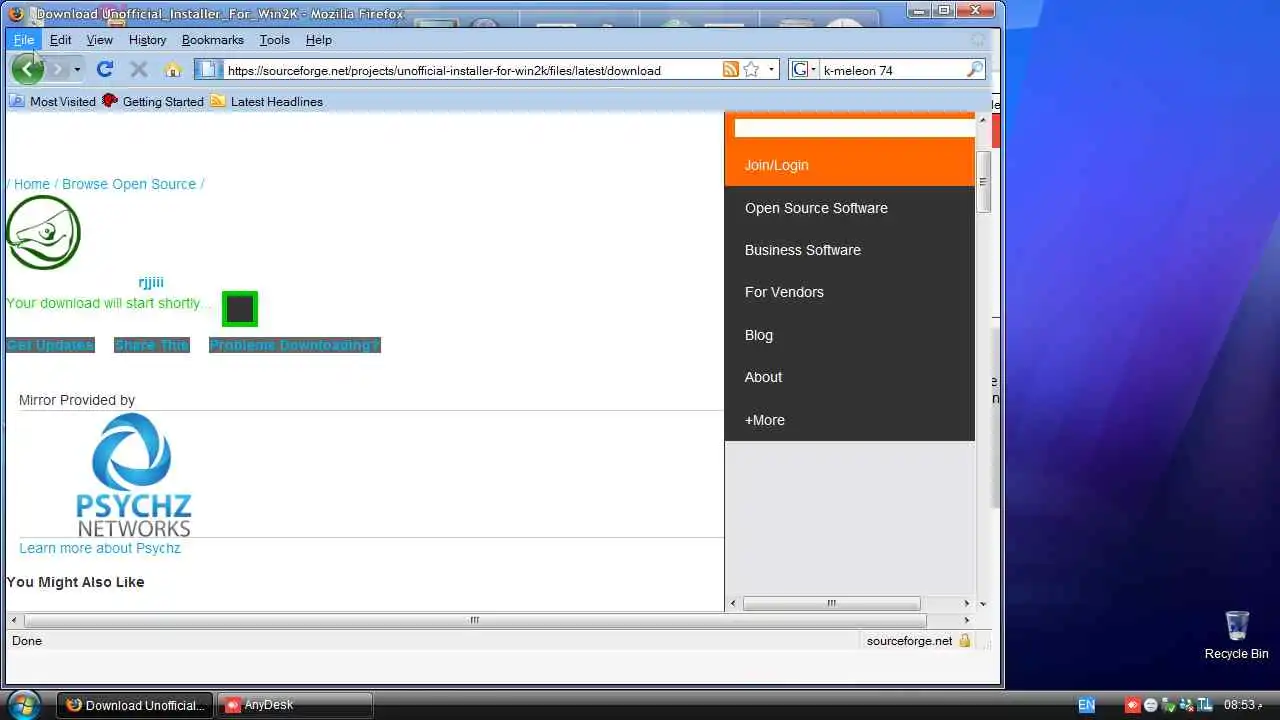Screen dimensions: 1280x720
Task: Click the AnyDesk taskbar button
Action: 295,705
